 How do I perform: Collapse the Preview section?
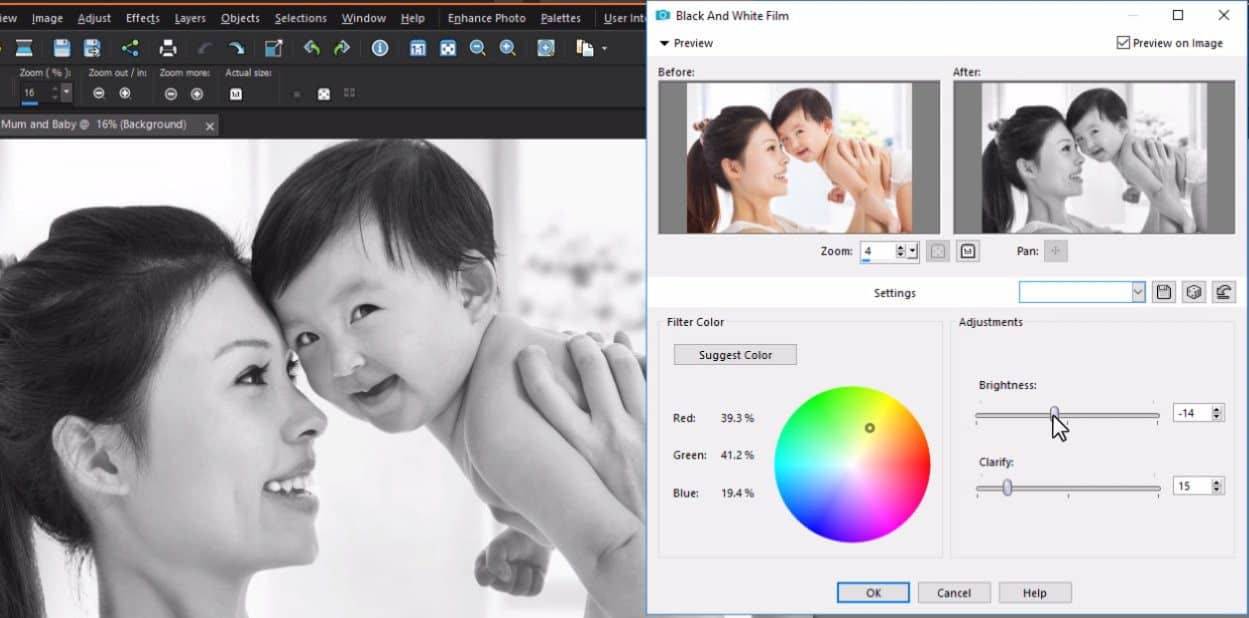[x=664, y=43]
